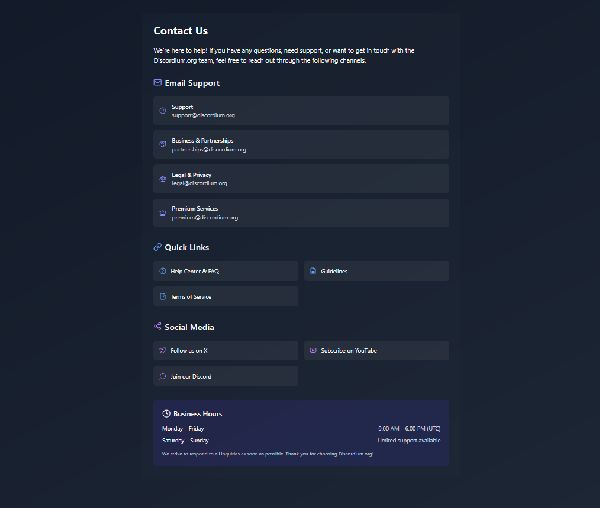600x508 pixels.
Task: Open the Terms of Service link
Action: [x=191, y=297]
